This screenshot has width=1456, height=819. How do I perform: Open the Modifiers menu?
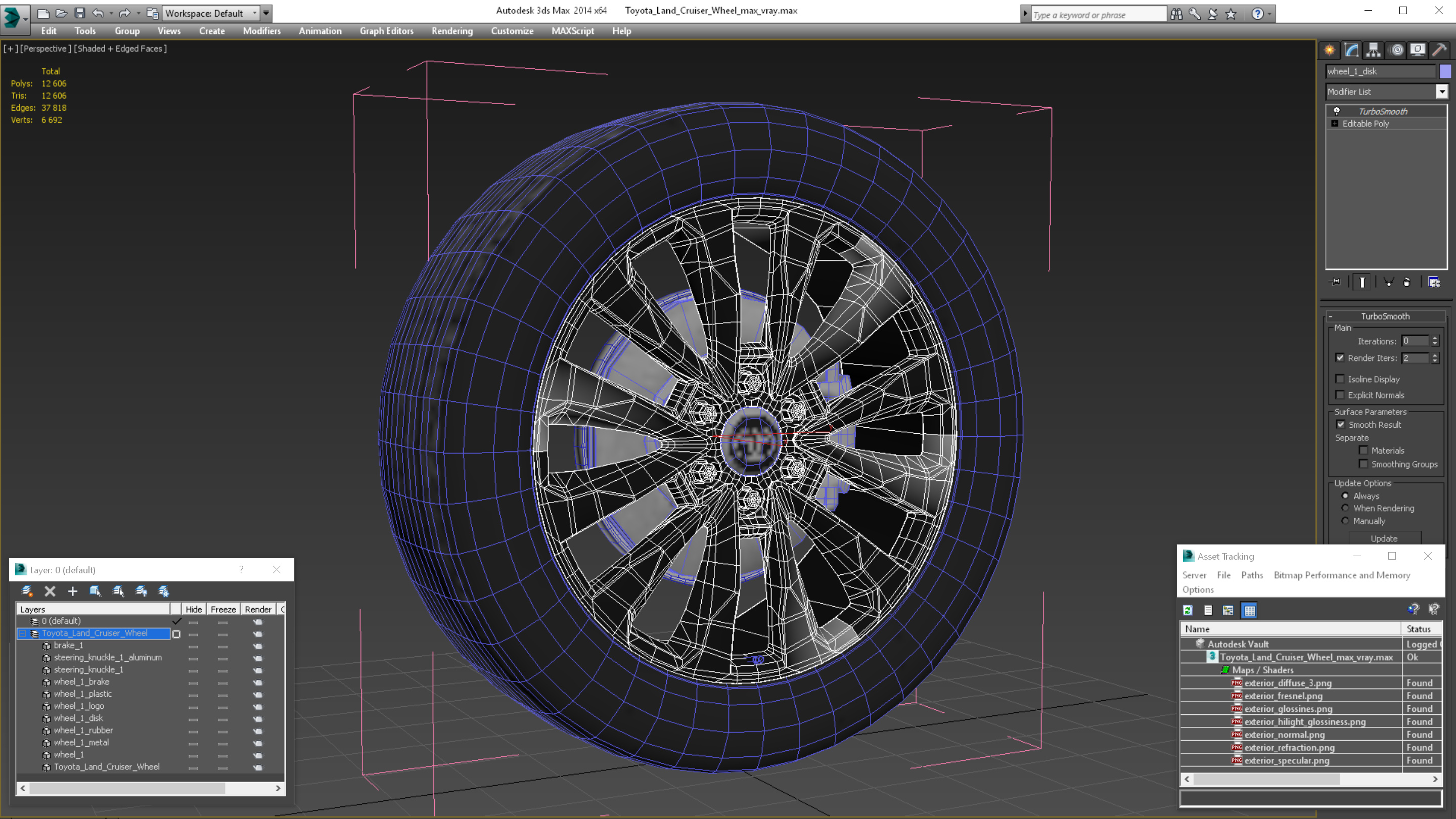pyautogui.click(x=262, y=31)
